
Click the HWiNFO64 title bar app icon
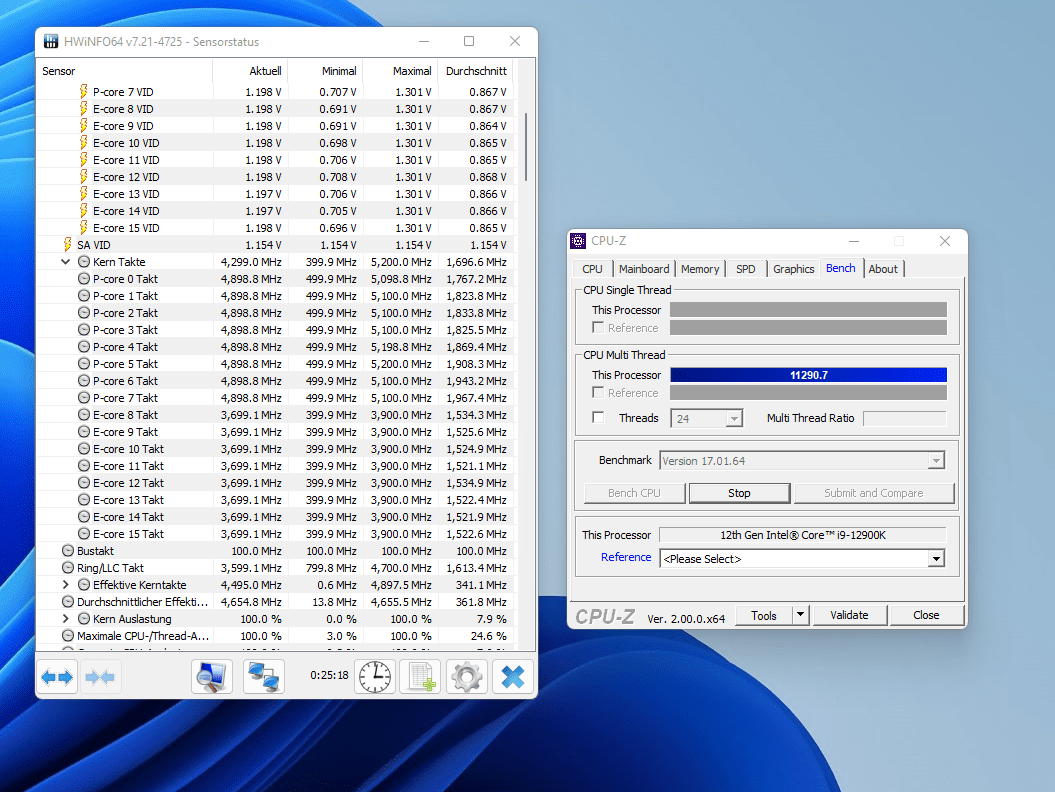tap(51, 42)
